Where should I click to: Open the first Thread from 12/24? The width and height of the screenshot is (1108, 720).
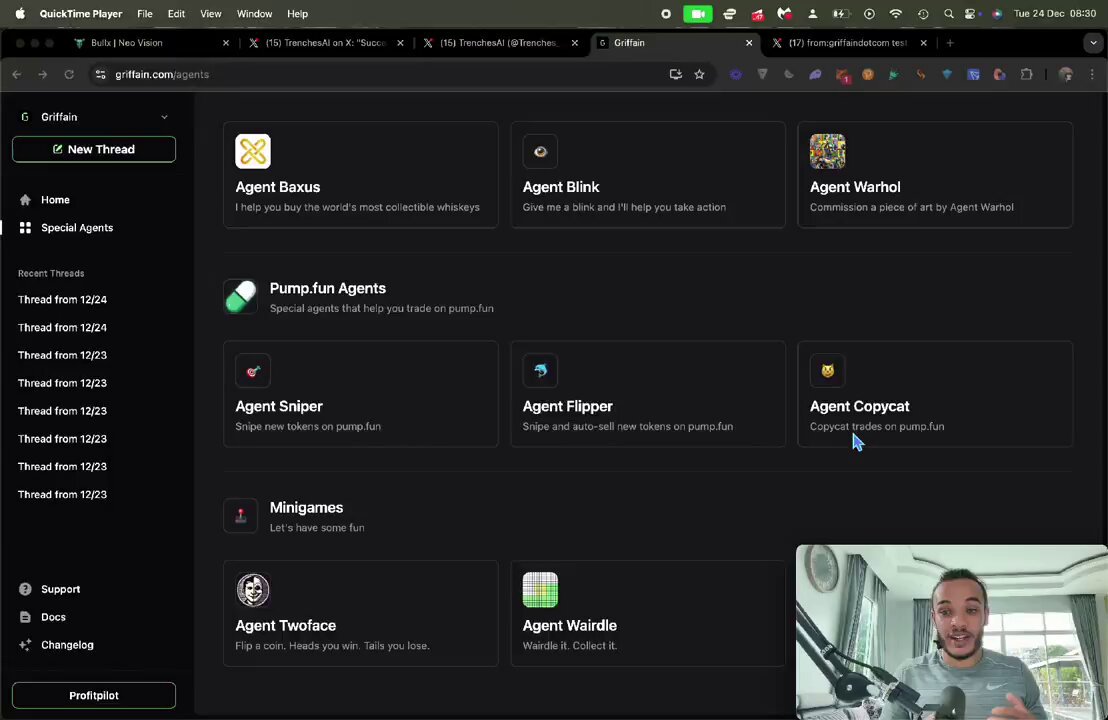pos(62,300)
